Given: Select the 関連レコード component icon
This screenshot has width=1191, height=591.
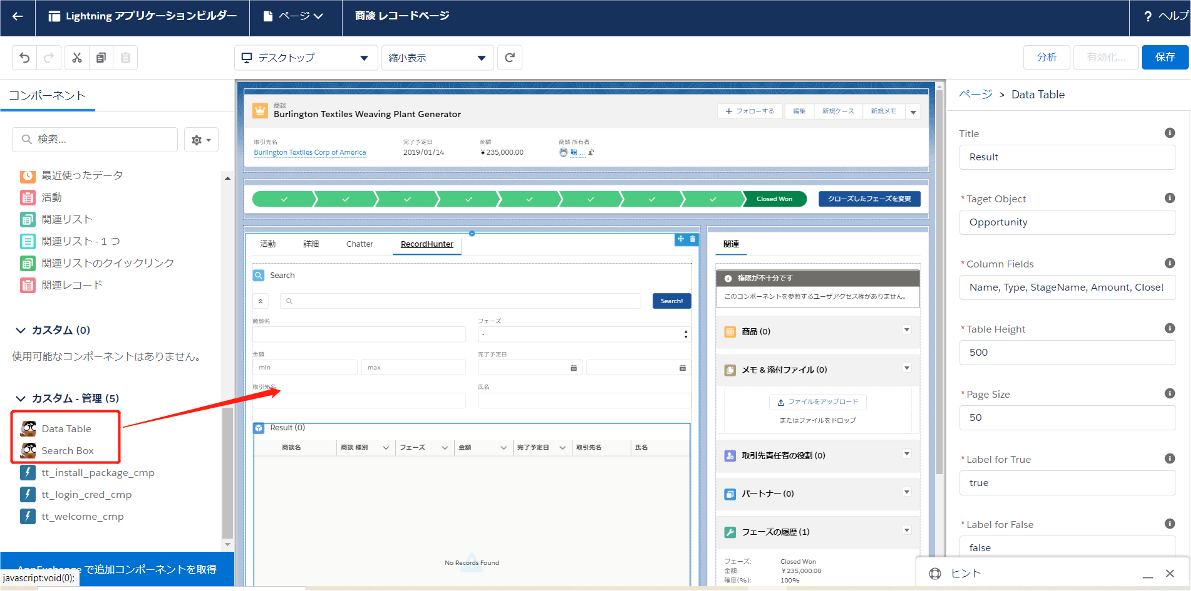Looking at the screenshot, I should (27, 285).
